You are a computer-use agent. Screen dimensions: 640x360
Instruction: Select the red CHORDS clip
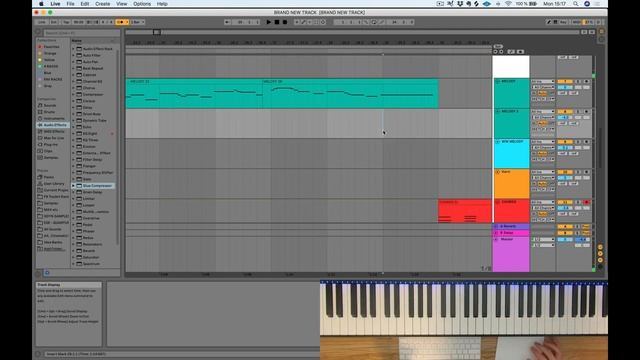464,211
